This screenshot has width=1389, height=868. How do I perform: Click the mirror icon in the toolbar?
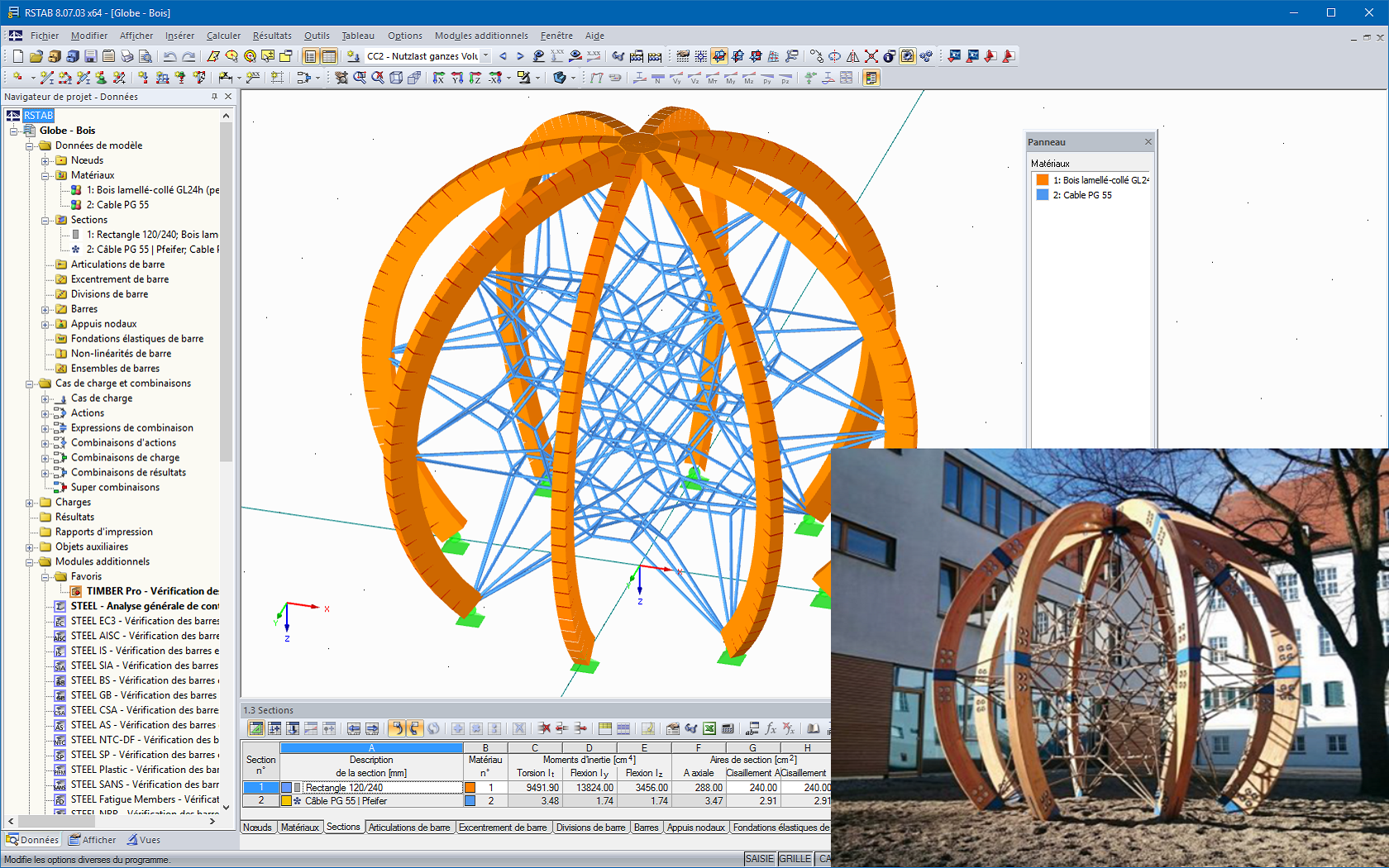tap(853, 56)
